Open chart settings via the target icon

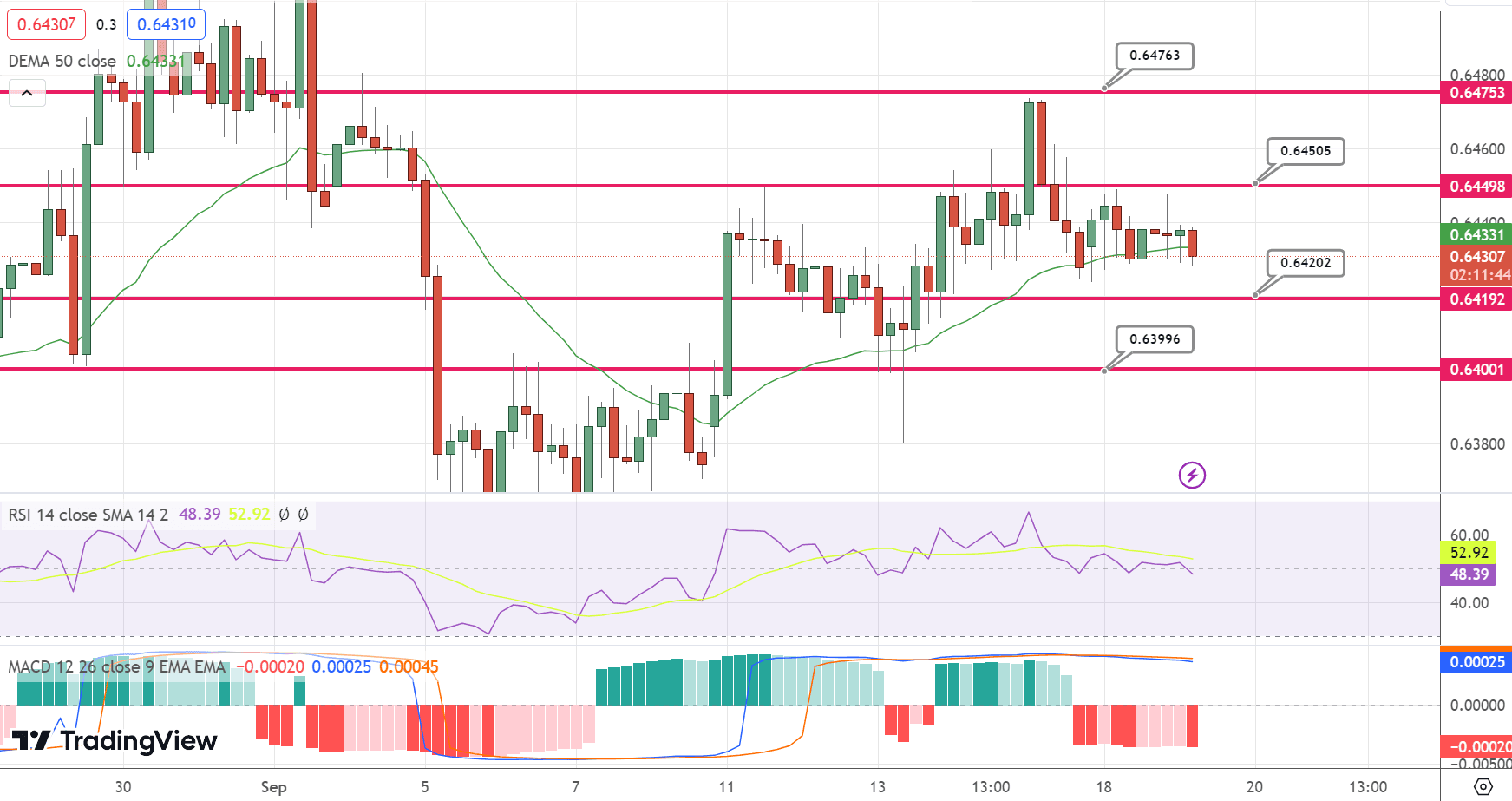tap(1483, 786)
